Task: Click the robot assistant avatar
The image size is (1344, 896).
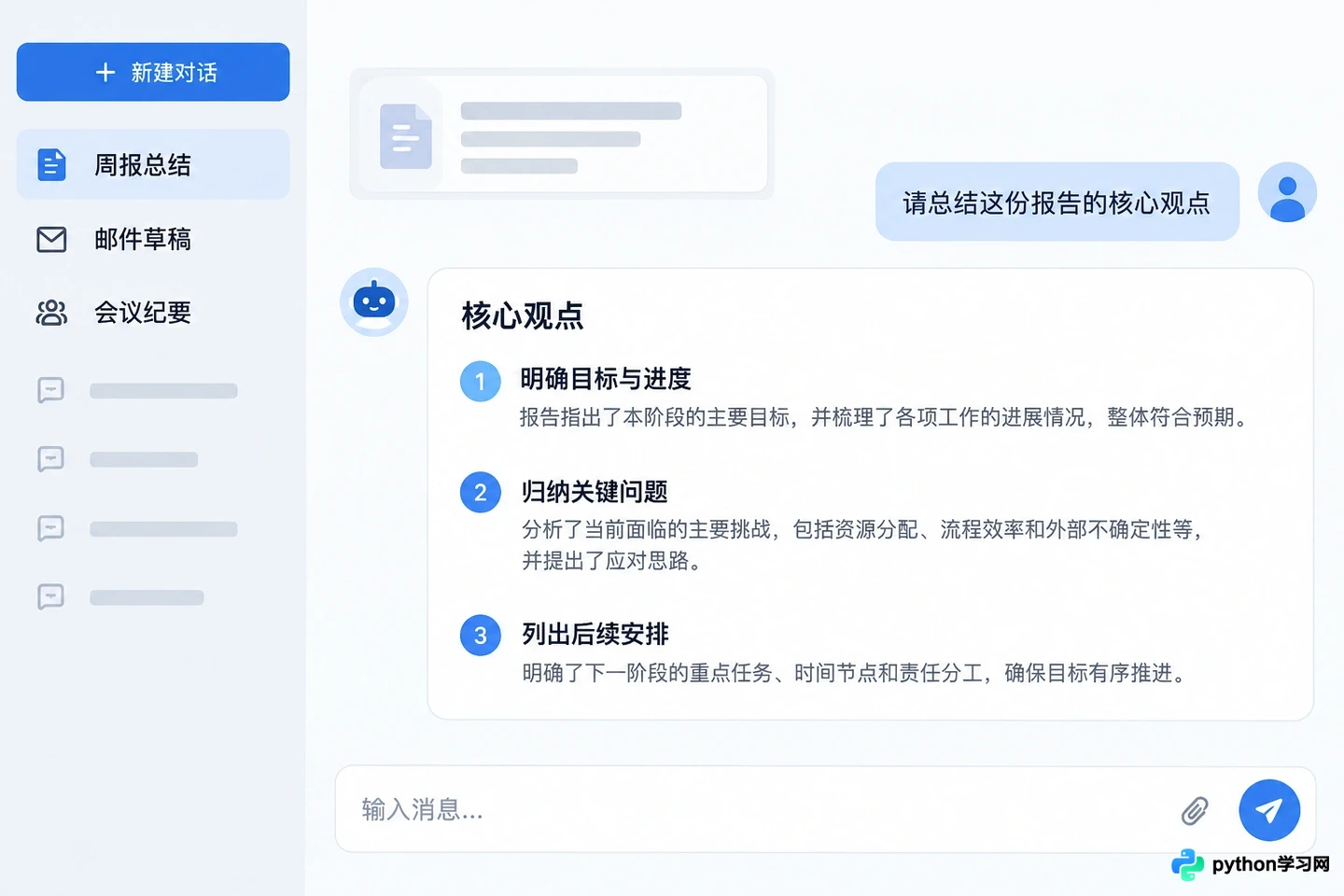Action: click(x=374, y=302)
